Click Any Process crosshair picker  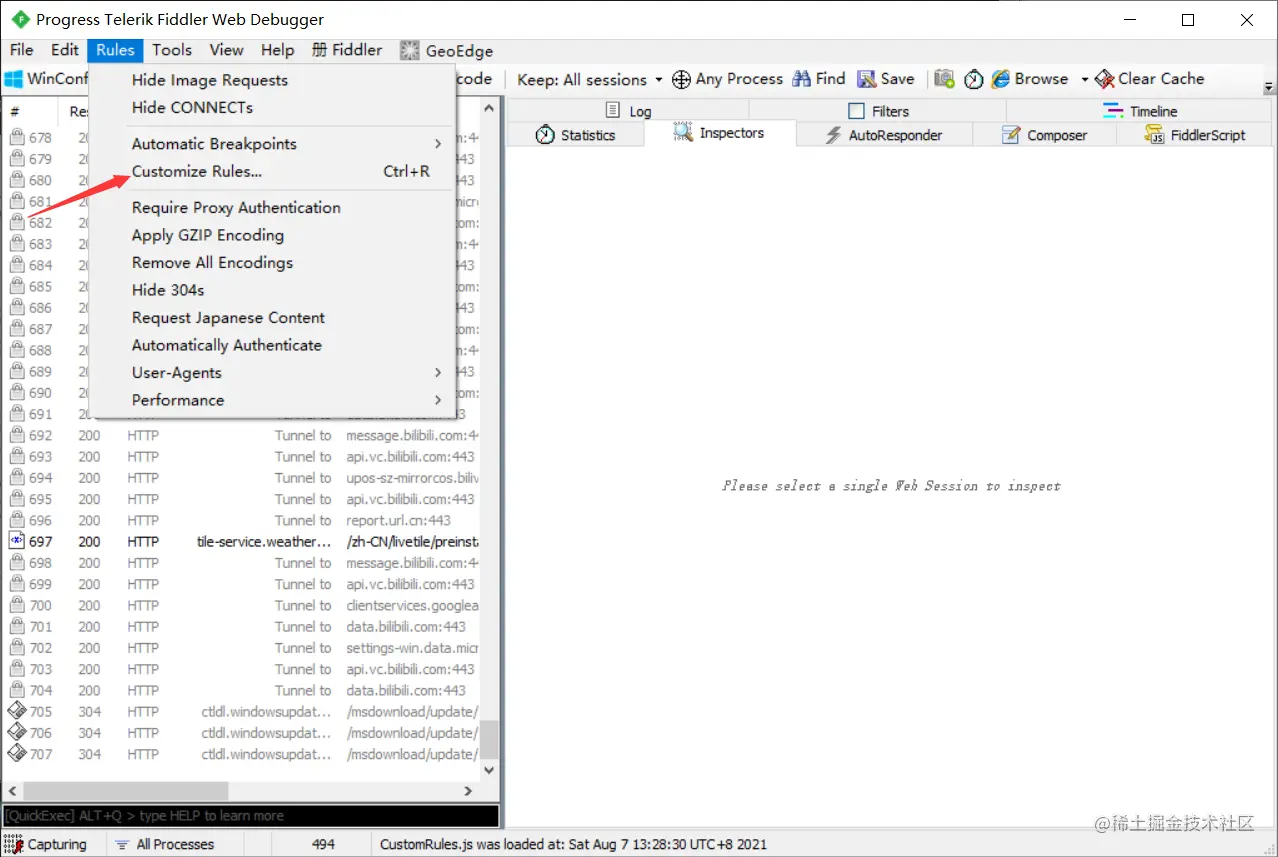pyautogui.click(x=727, y=79)
